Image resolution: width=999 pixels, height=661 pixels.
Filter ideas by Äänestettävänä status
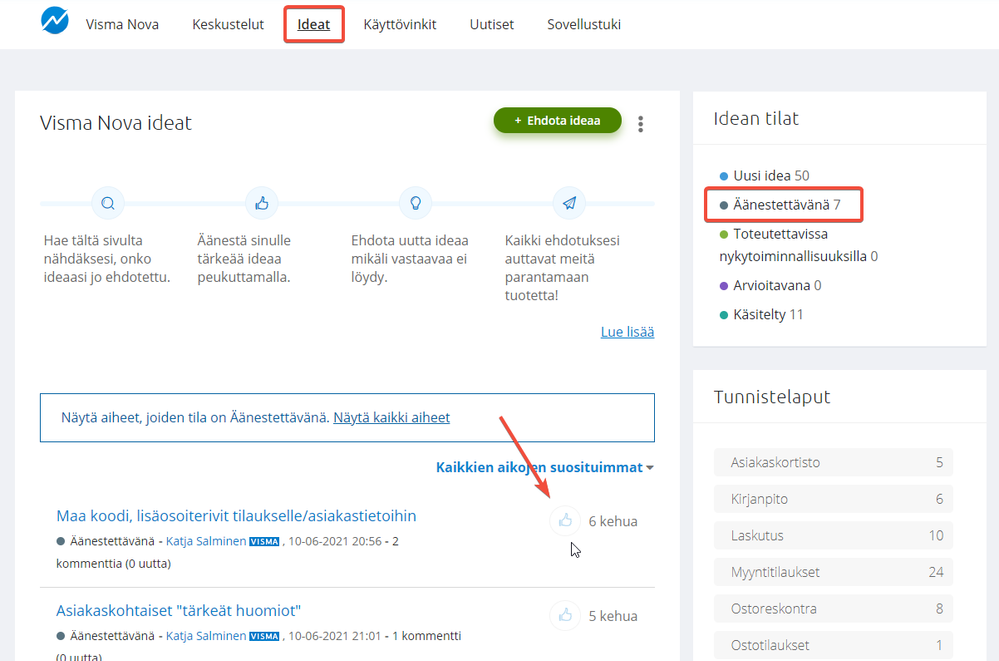[780, 205]
